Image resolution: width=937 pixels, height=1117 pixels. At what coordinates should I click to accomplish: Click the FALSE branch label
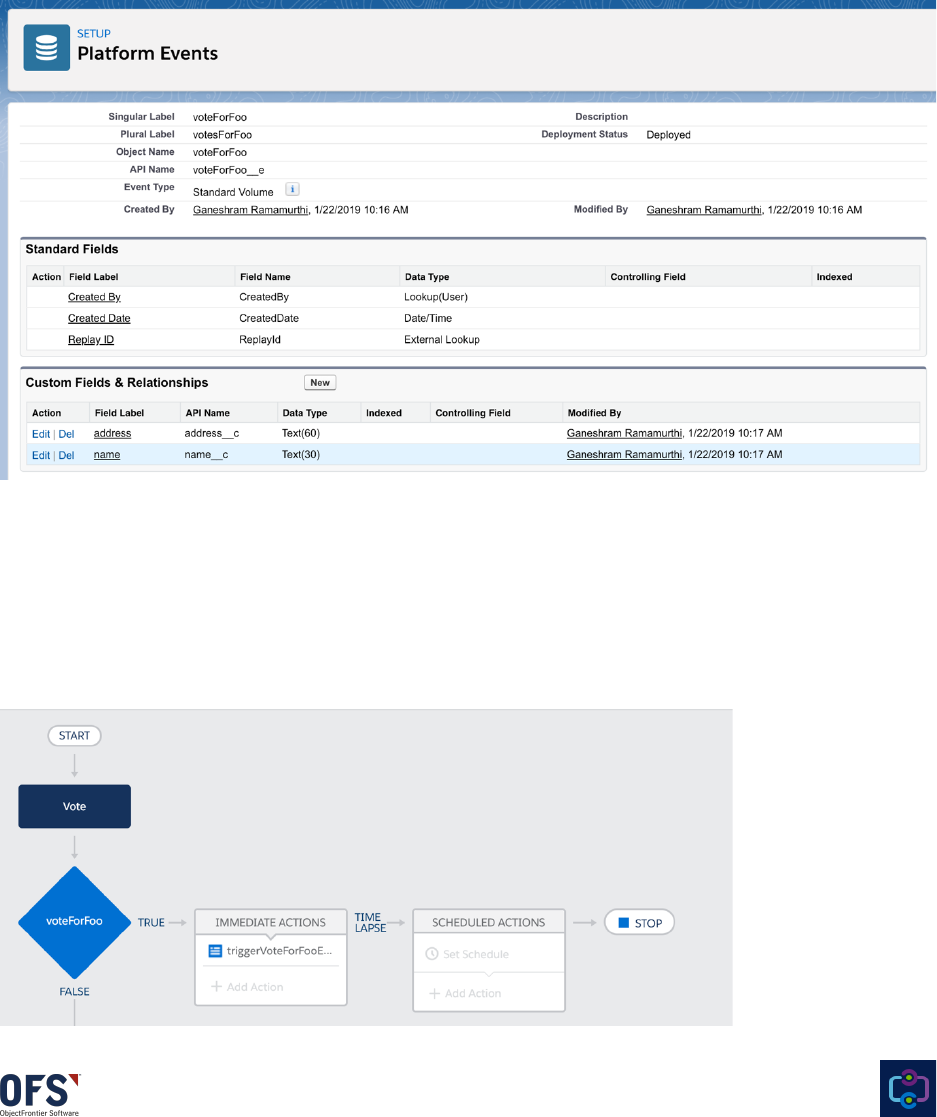(x=74, y=992)
